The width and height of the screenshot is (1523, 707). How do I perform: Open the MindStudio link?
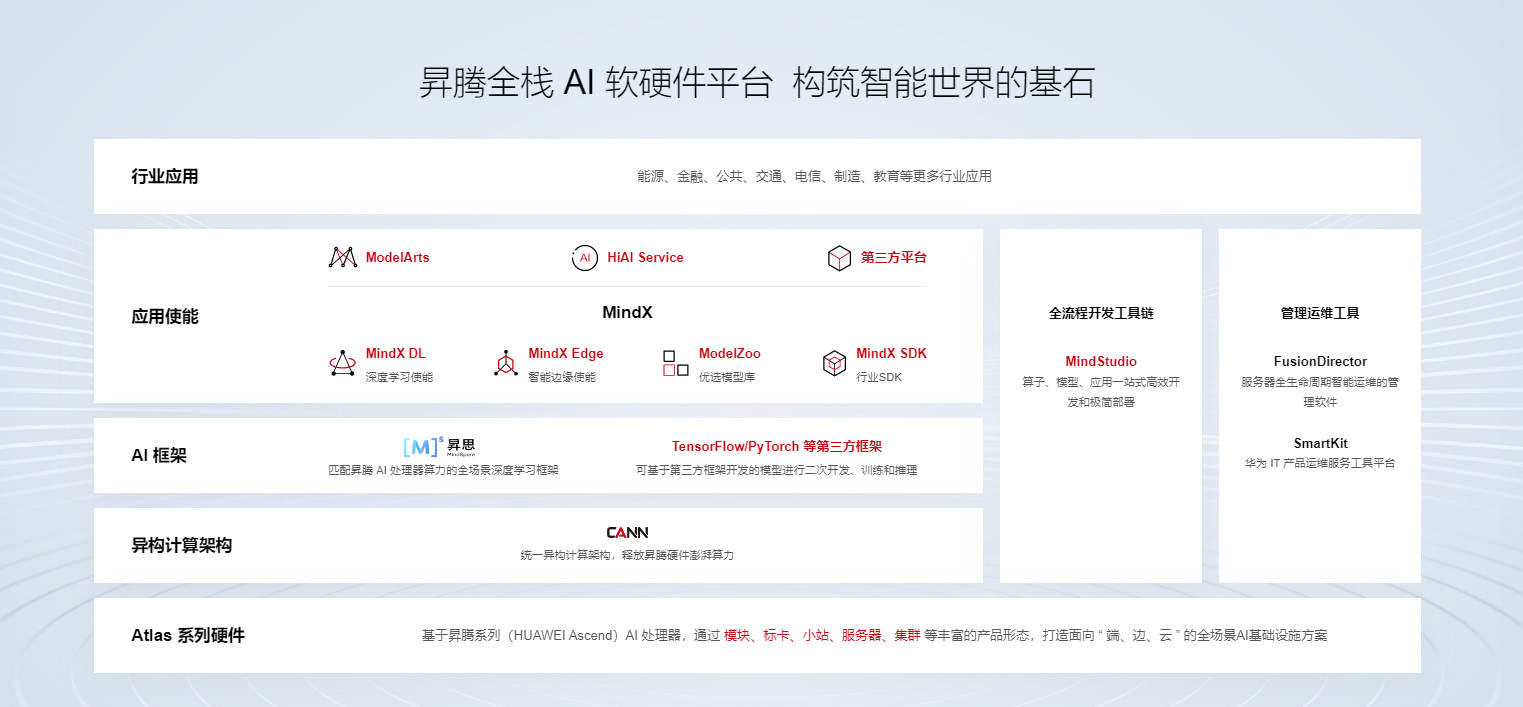pyautogui.click(x=1101, y=362)
